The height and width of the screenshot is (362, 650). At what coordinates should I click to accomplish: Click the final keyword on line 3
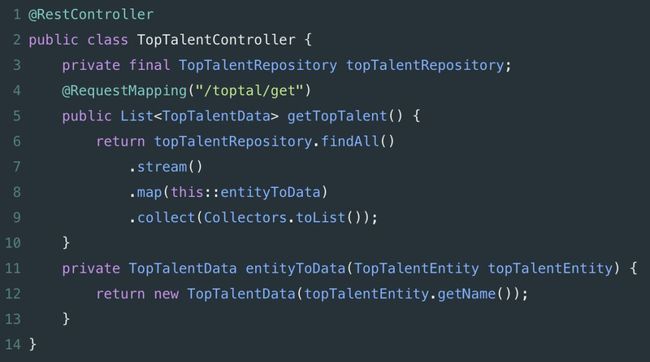click(149, 66)
